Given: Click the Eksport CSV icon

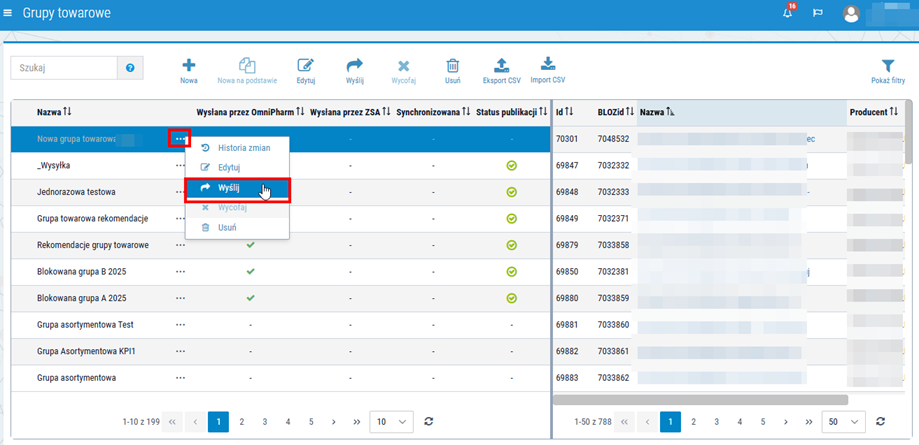Looking at the screenshot, I should pos(502,64).
